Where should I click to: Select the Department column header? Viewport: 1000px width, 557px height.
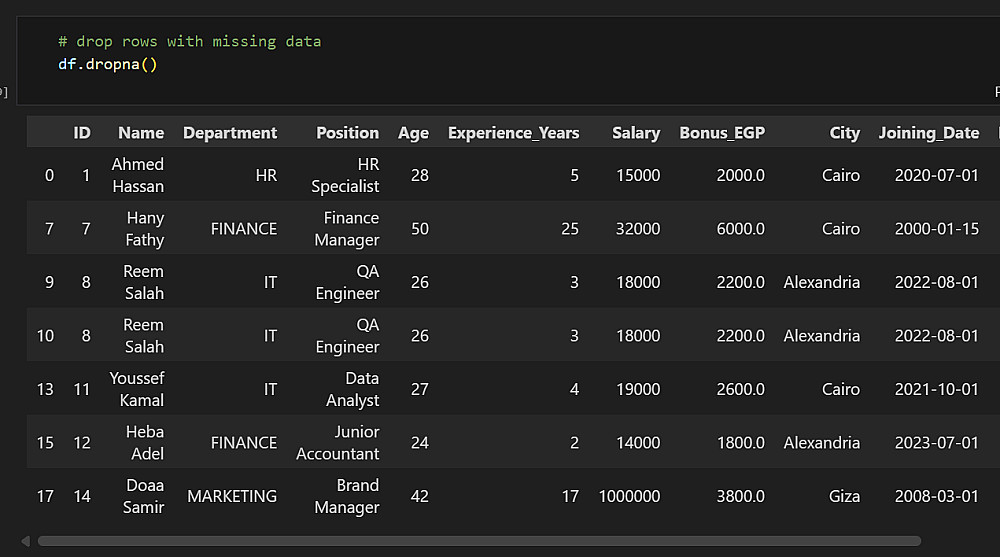[230, 133]
